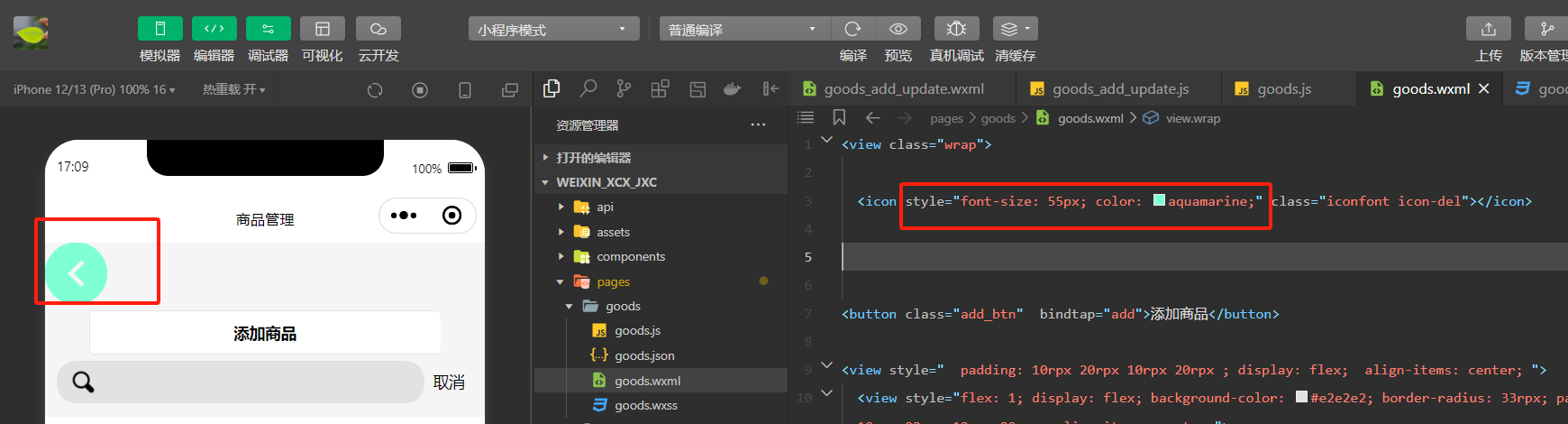Toggle the simulator panel button
The height and width of the screenshot is (424, 1568).
click(160, 29)
